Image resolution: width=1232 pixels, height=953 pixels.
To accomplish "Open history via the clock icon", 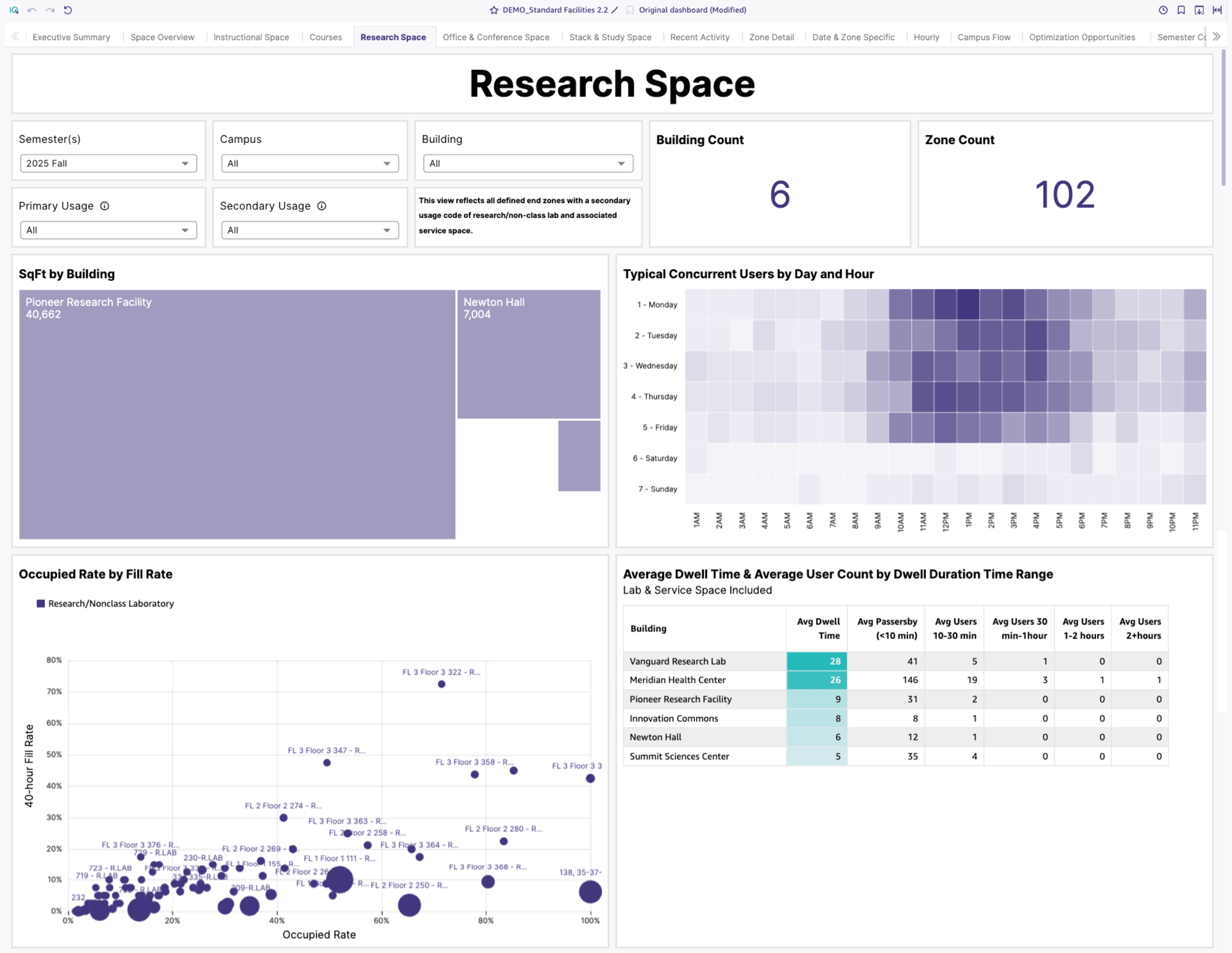I will (1163, 10).
